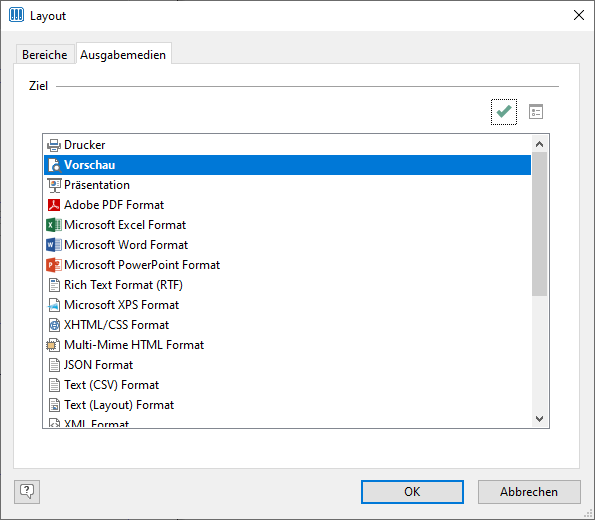Image resolution: width=595 pixels, height=520 pixels.
Task: Choose Präsentation as target
Action: point(288,185)
